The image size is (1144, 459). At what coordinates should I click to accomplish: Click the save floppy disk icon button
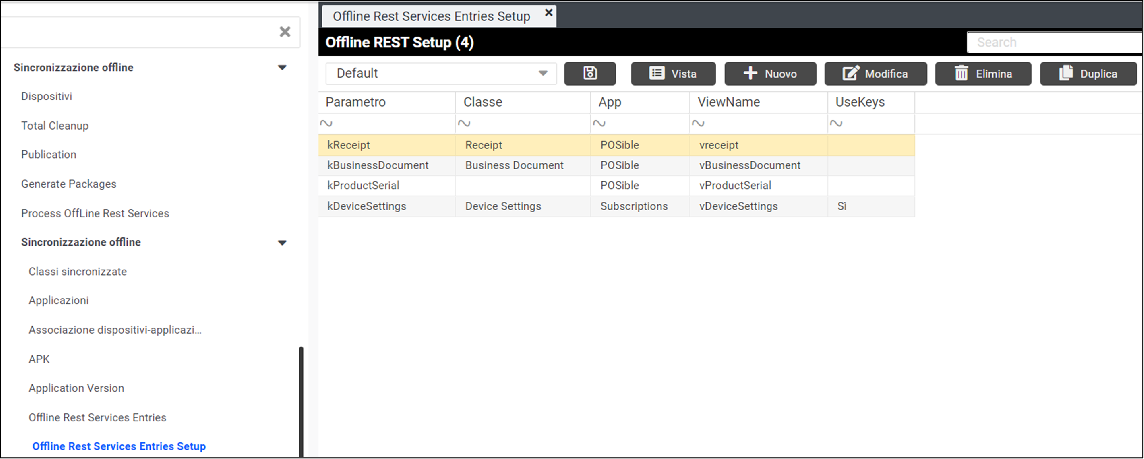[589, 73]
